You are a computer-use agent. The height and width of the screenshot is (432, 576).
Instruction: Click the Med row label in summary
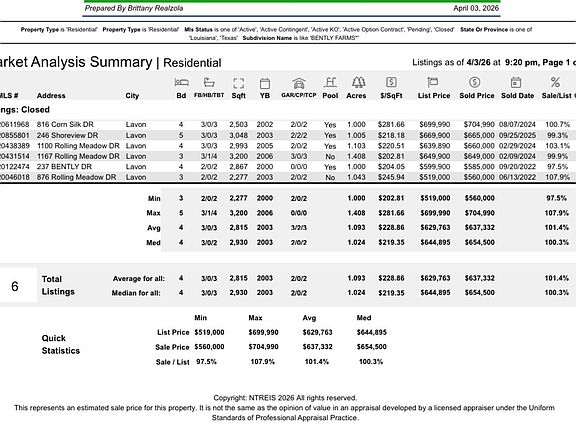(x=154, y=243)
